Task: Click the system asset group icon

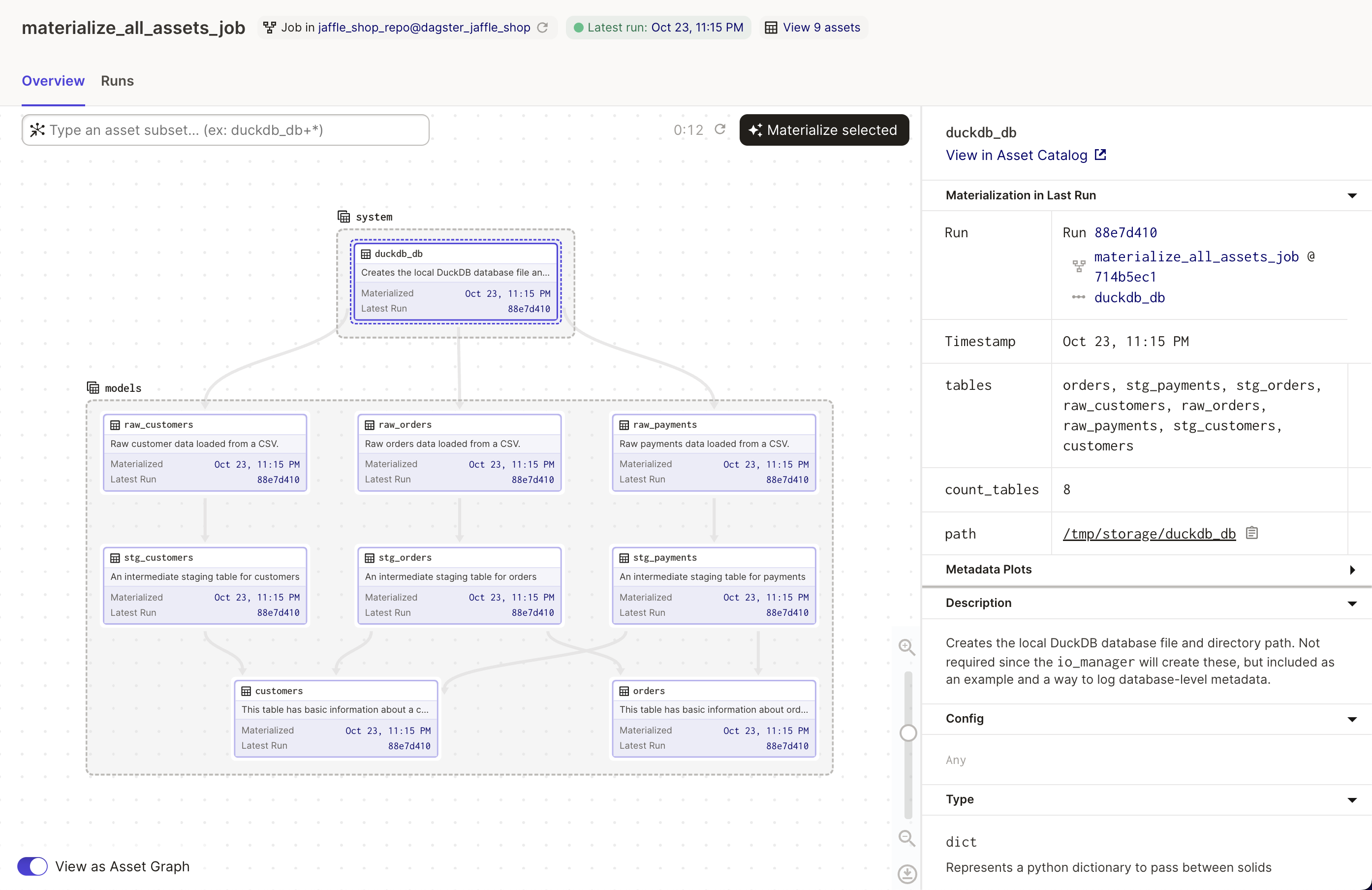Action: point(343,217)
